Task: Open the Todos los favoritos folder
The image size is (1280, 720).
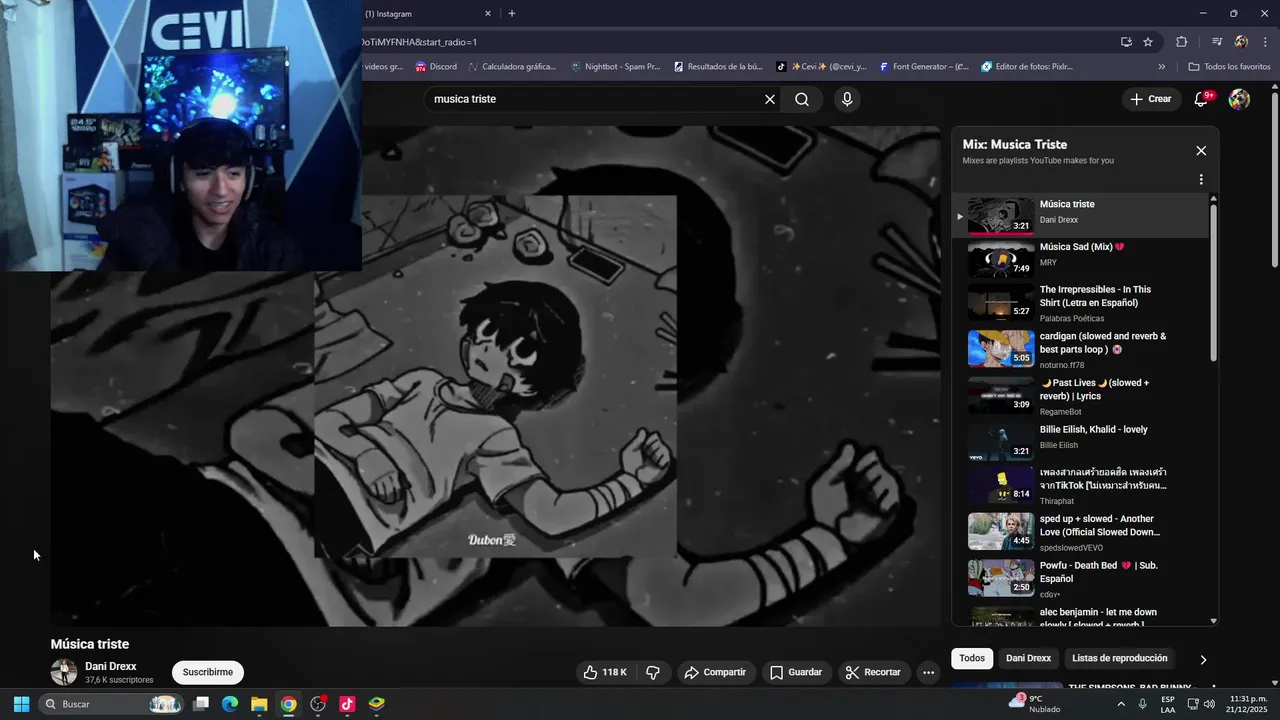Action: (x=1229, y=67)
